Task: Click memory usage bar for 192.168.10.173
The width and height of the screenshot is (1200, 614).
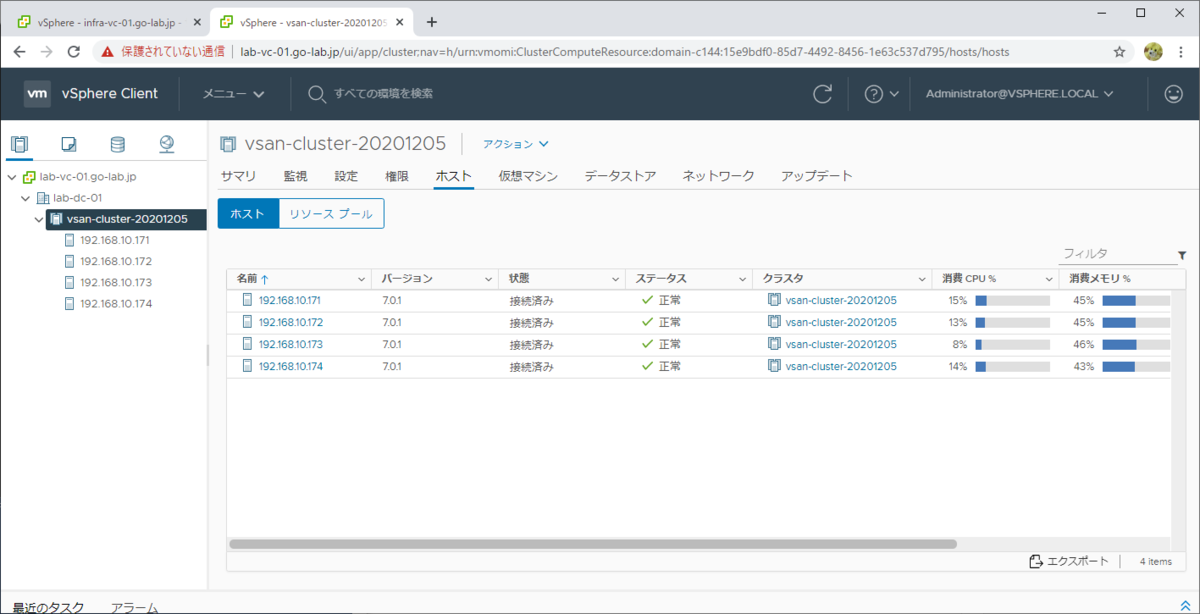Action: [1136, 344]
